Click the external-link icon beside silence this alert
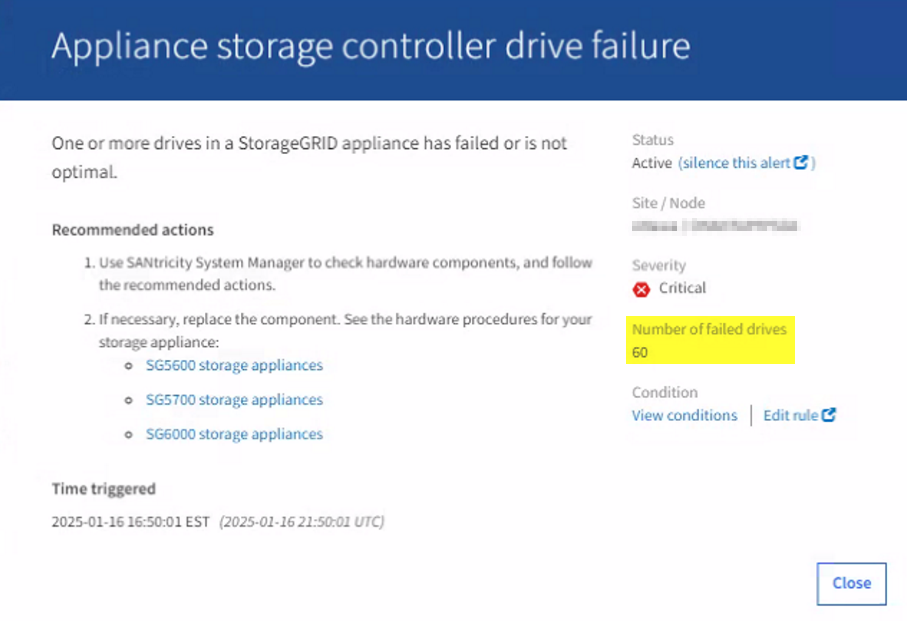The height and width of the screenshot is (621, 907). pyautogui.click(x=801, y=163)
